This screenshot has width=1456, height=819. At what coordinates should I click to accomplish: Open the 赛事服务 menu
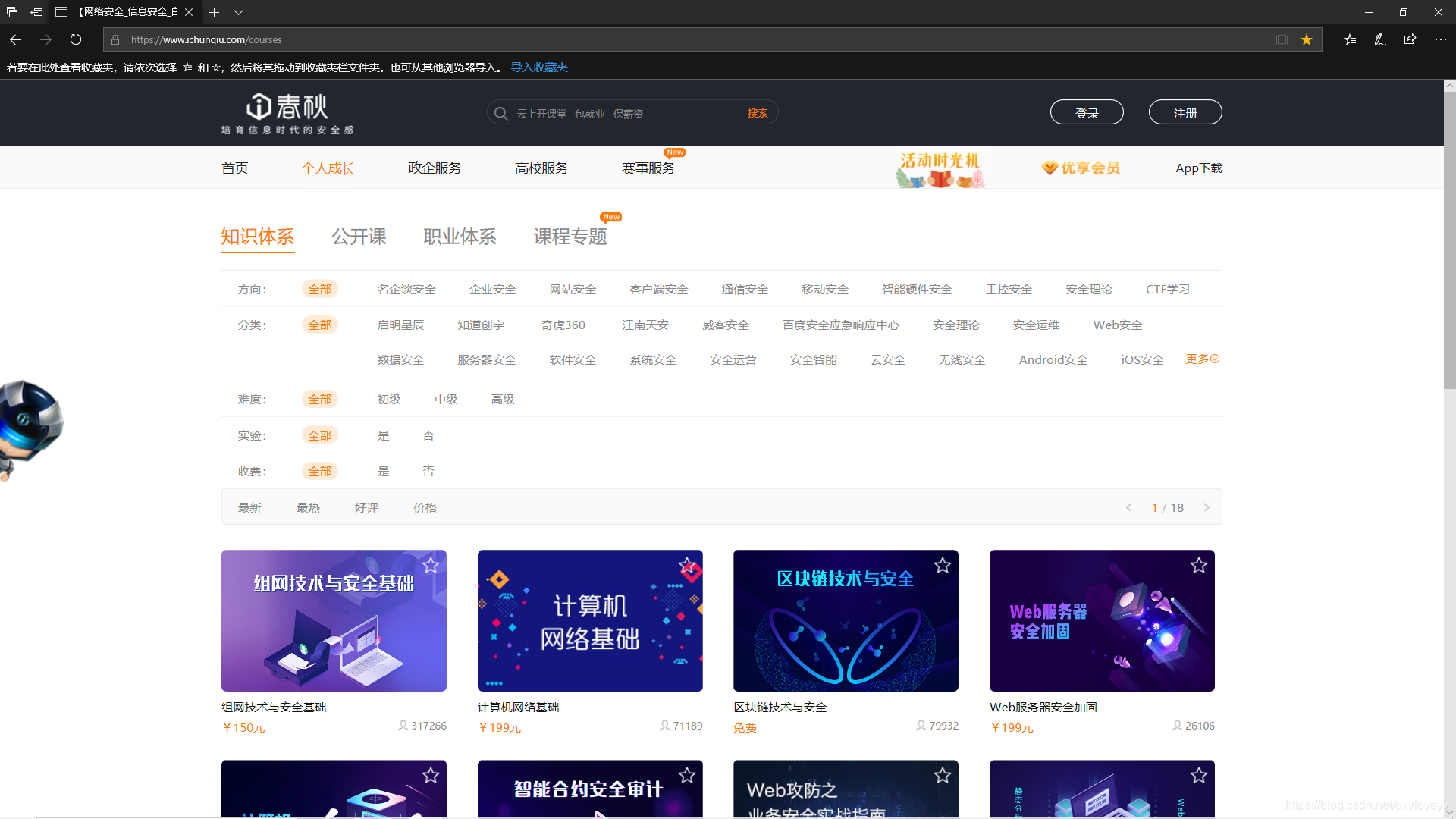tap(648, 168)
